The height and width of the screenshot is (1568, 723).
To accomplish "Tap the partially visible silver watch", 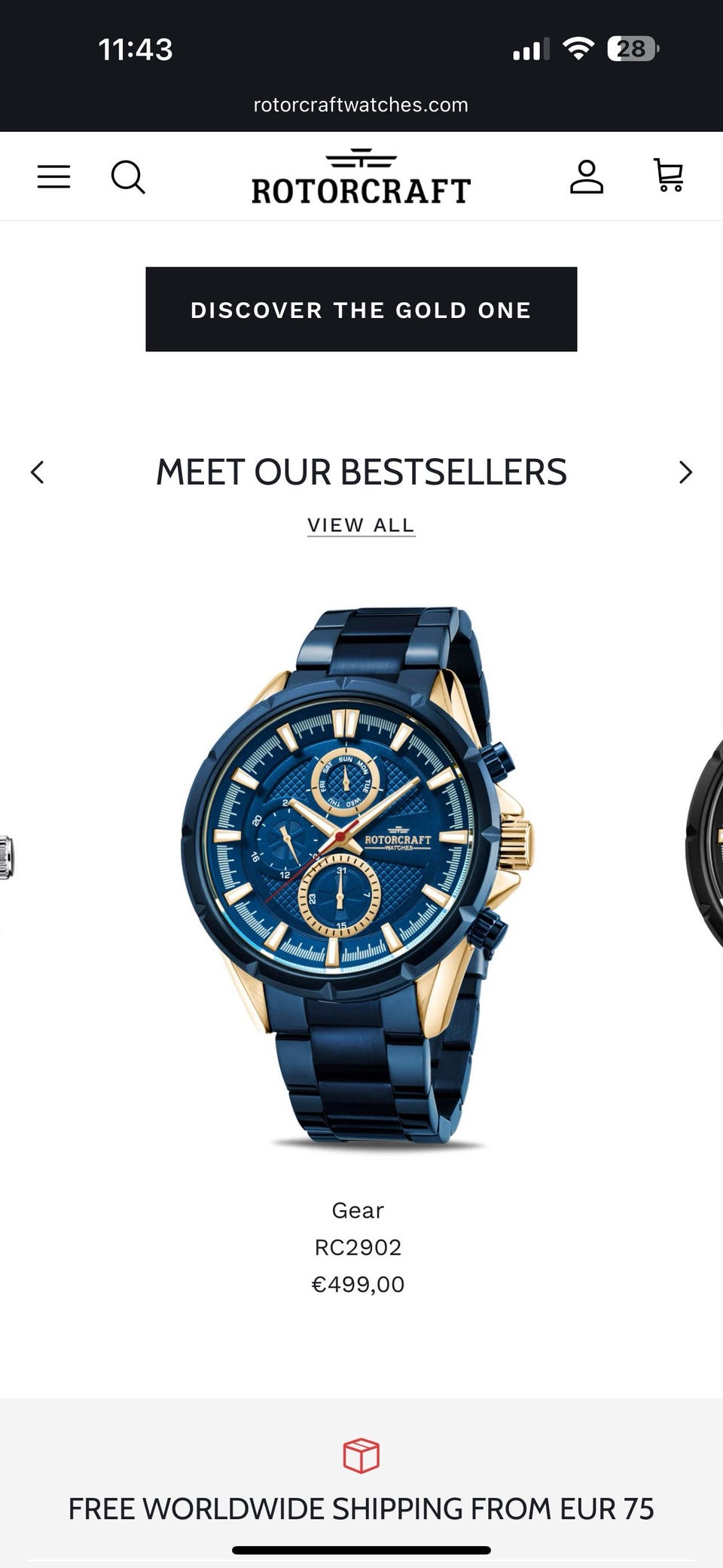I will click(7, 857).
